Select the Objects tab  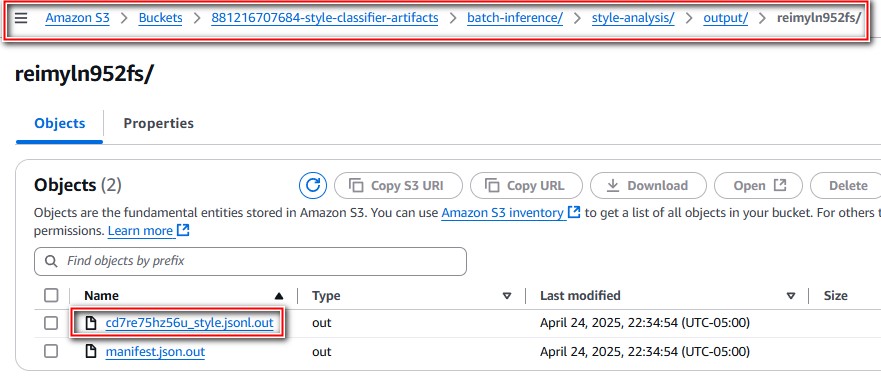pyautogui.click(x=60, y=124)
